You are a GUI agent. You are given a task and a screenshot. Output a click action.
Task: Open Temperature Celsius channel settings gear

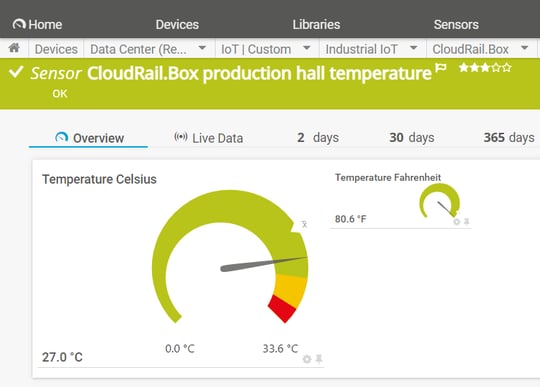[x=307, y=359]
